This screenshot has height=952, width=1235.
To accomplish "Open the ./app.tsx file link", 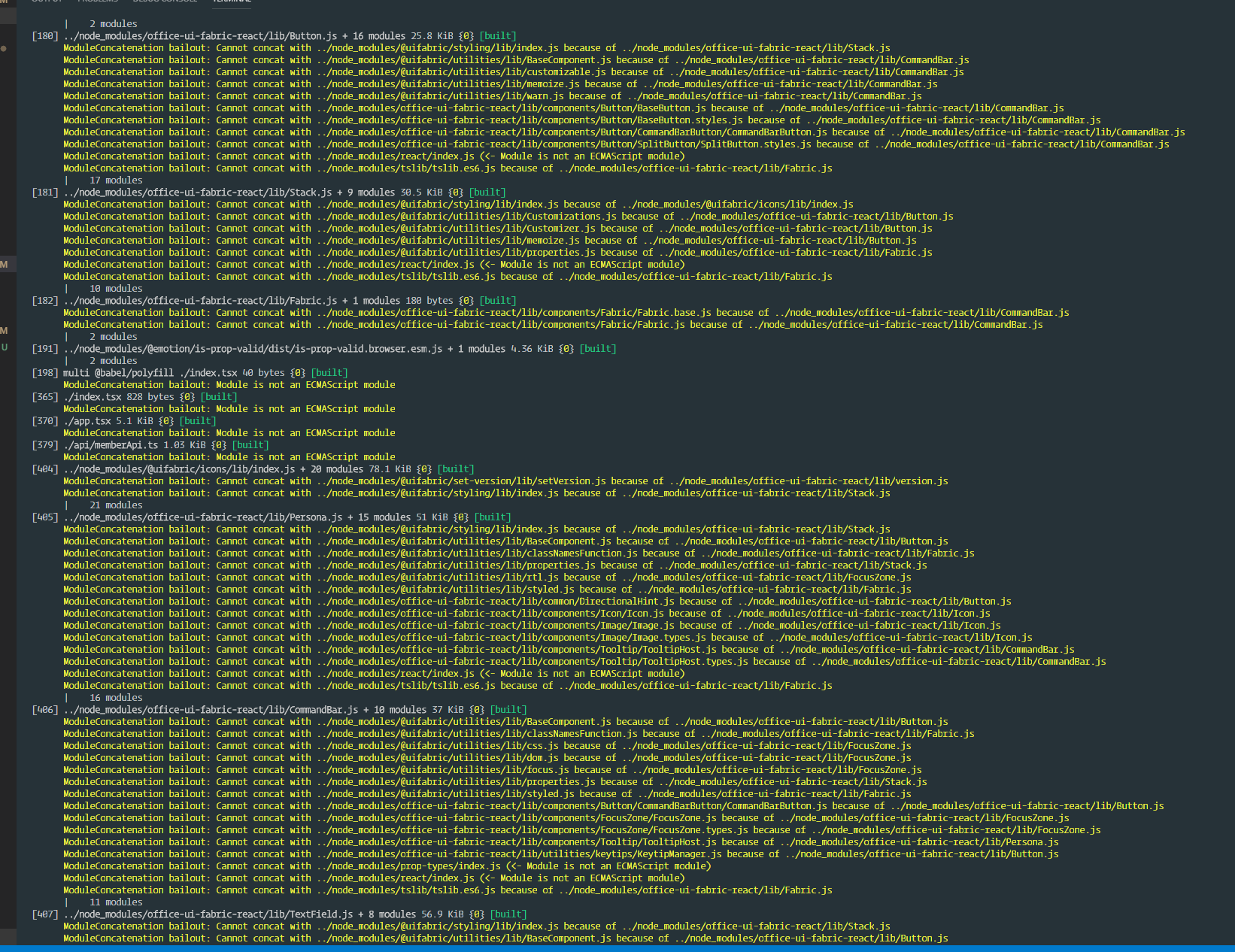I will pos(86,421).
